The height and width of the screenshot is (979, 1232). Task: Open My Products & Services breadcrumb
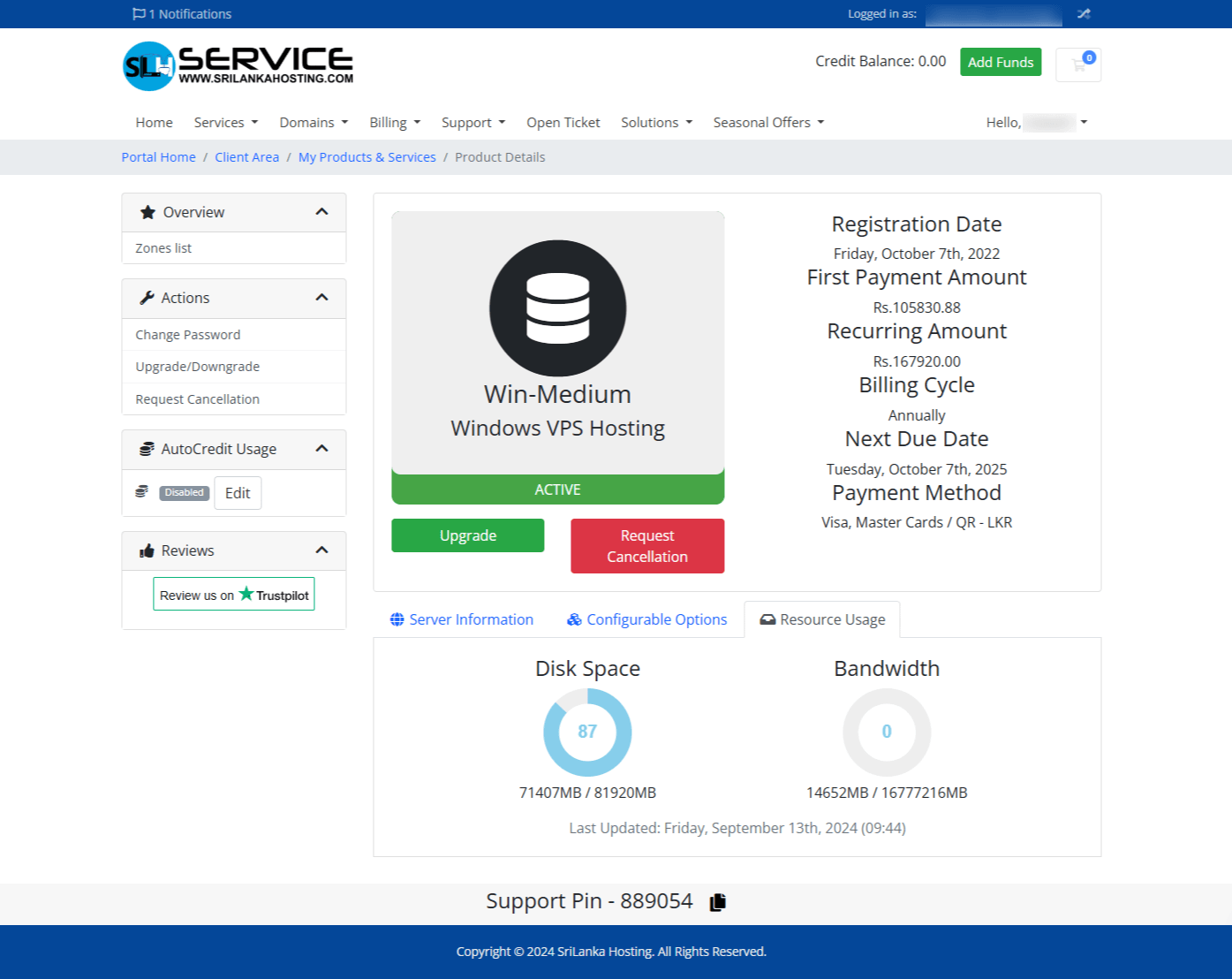(x=367, y=157)
